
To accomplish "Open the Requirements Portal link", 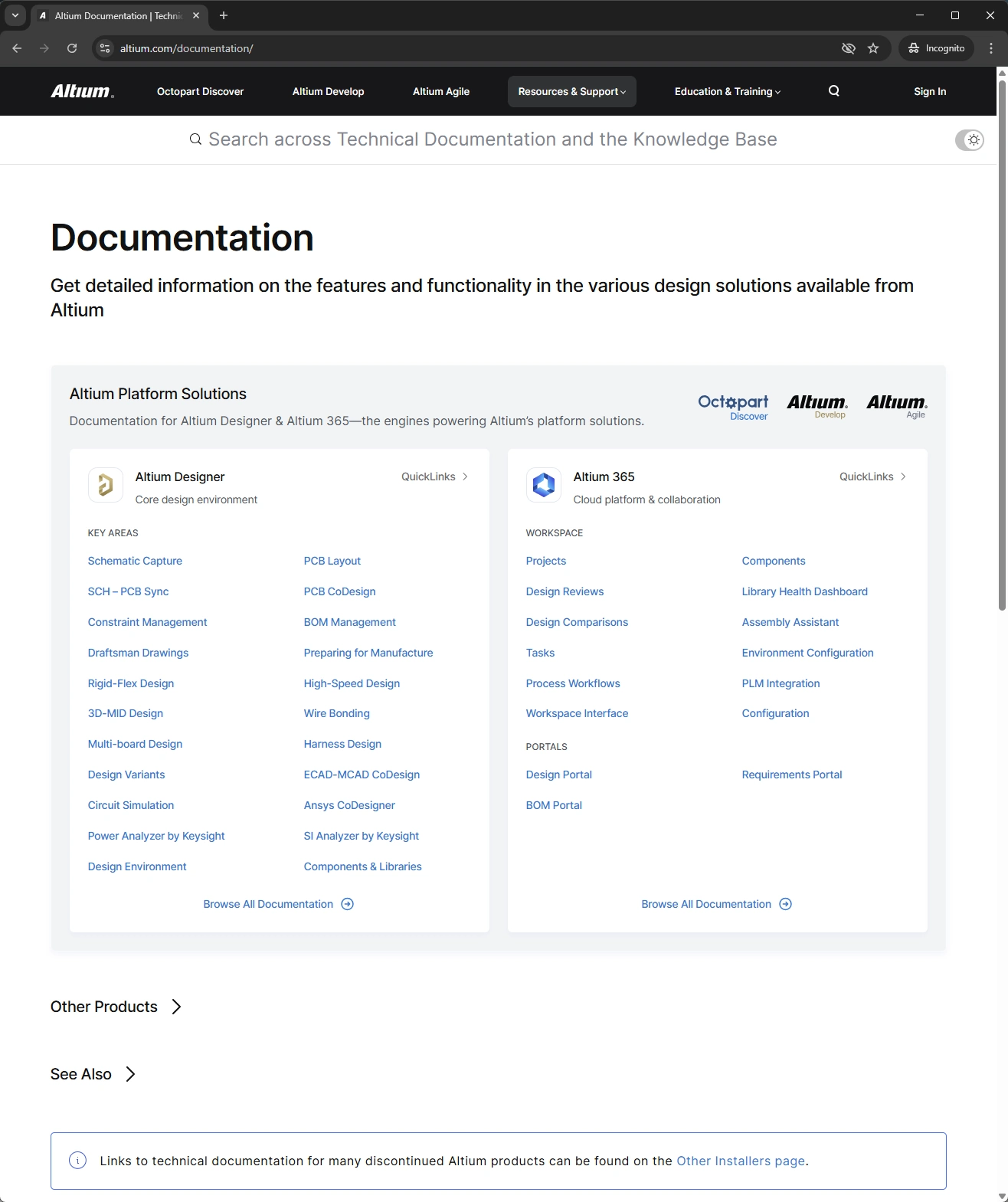I will (792, 775).
